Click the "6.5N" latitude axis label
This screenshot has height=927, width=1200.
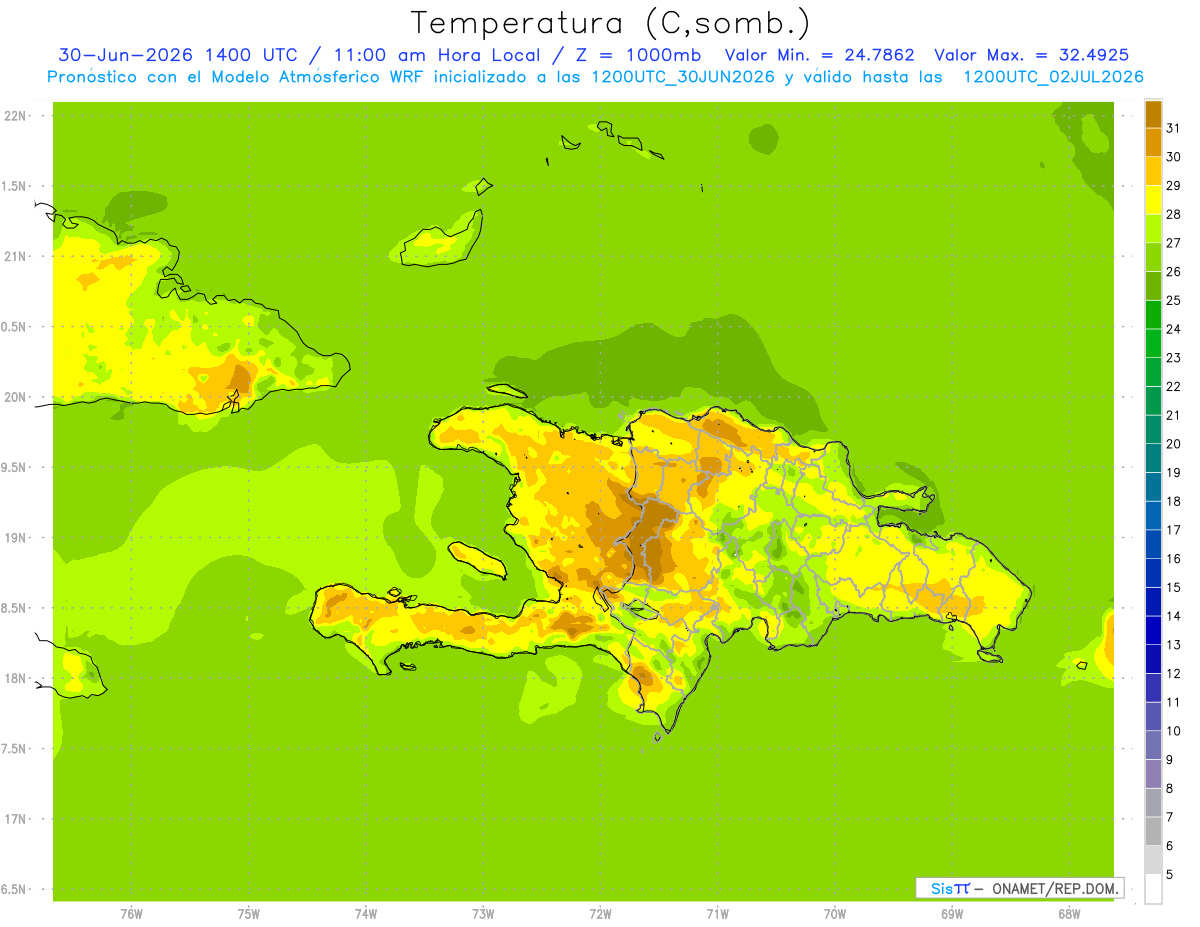point(13,889)
